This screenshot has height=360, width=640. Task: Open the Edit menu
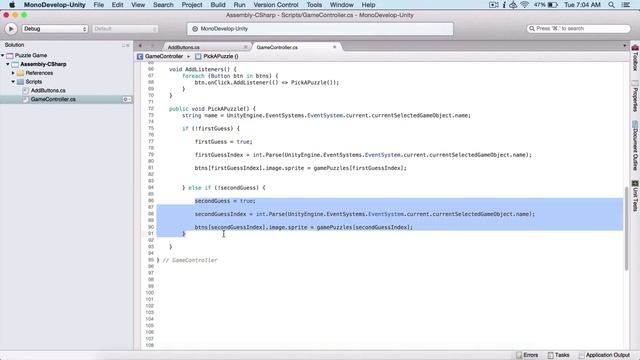click(117, 5)
